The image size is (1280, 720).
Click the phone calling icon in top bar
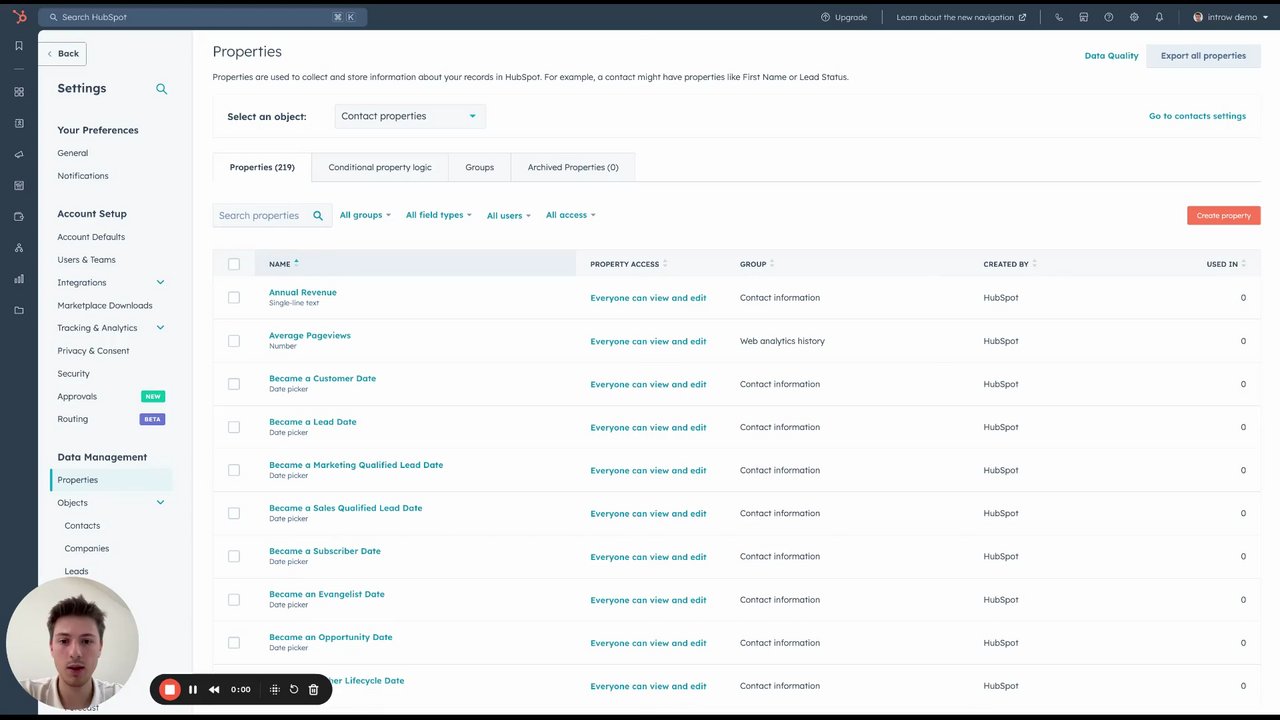[x=1059, y=17]
